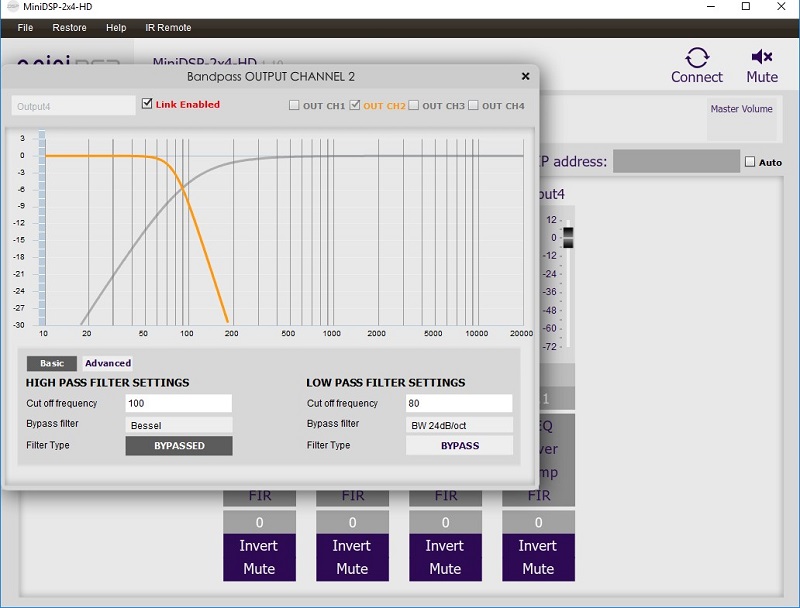800x608 pixels.
Task: Click the Output4 name field
Action: 73,106
